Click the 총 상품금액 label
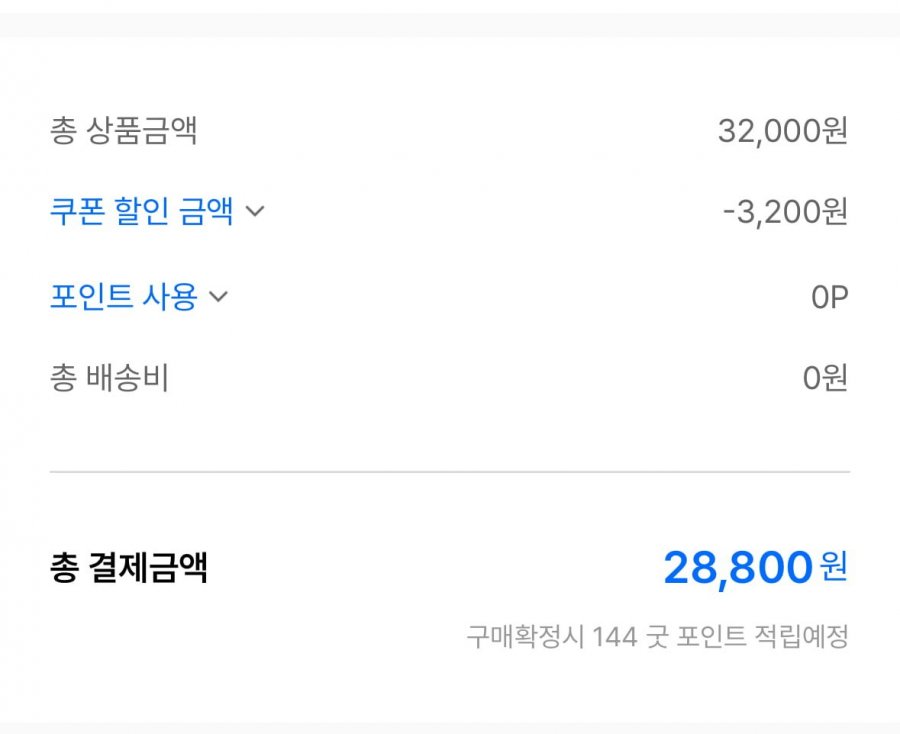Viewport: 900px width, 734px height. pos(123,131)
